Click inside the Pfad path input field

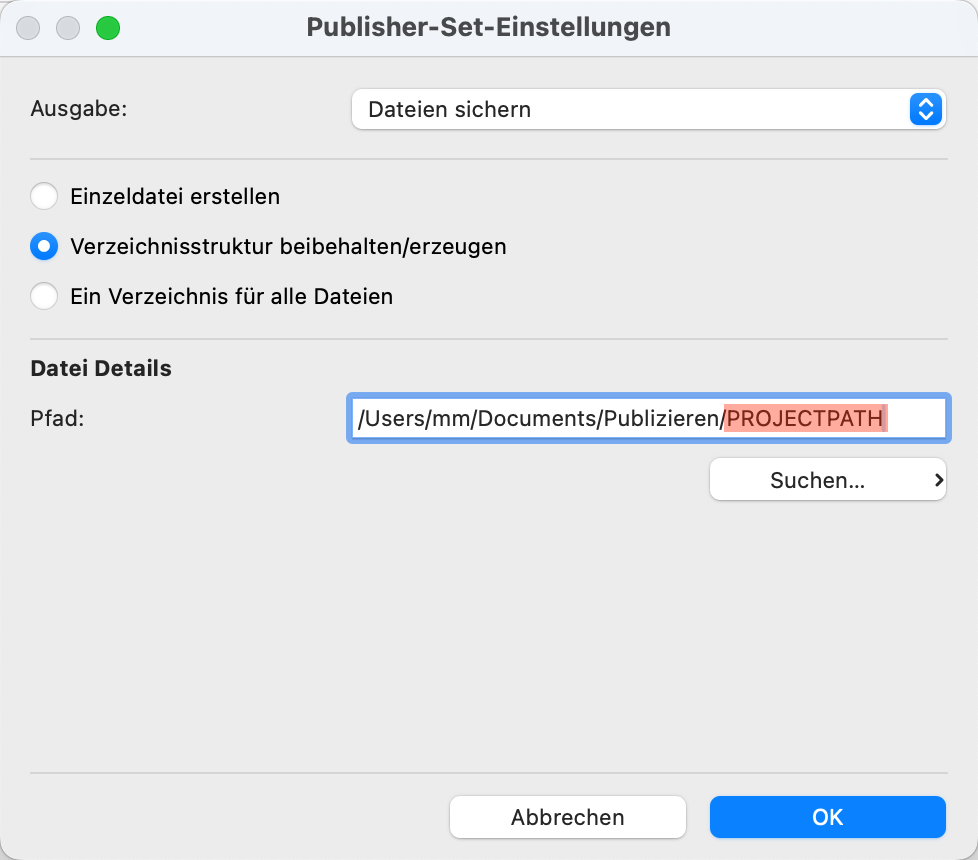click(x=540, y=418)
